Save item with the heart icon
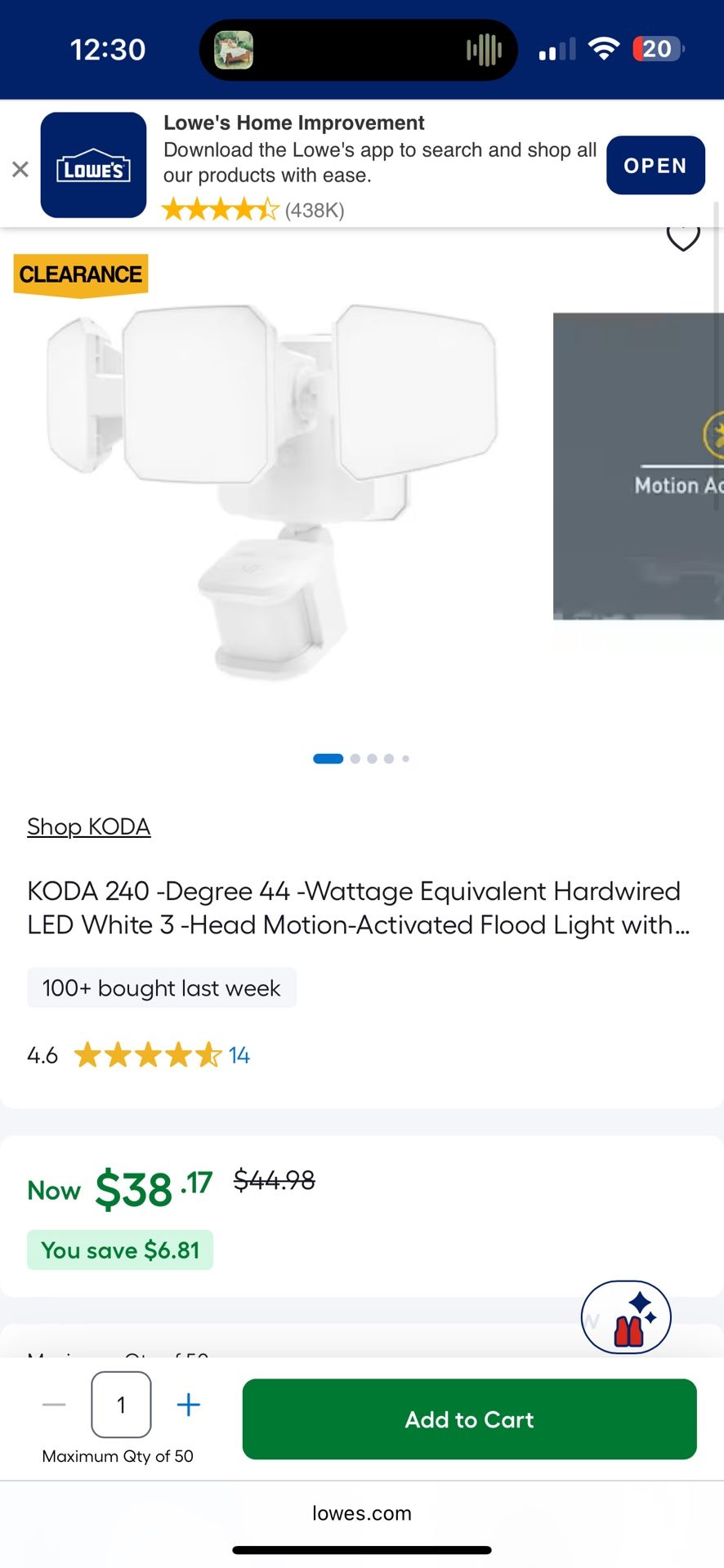This screenshot has width=724, height=1568. click(x=683, y=237)
